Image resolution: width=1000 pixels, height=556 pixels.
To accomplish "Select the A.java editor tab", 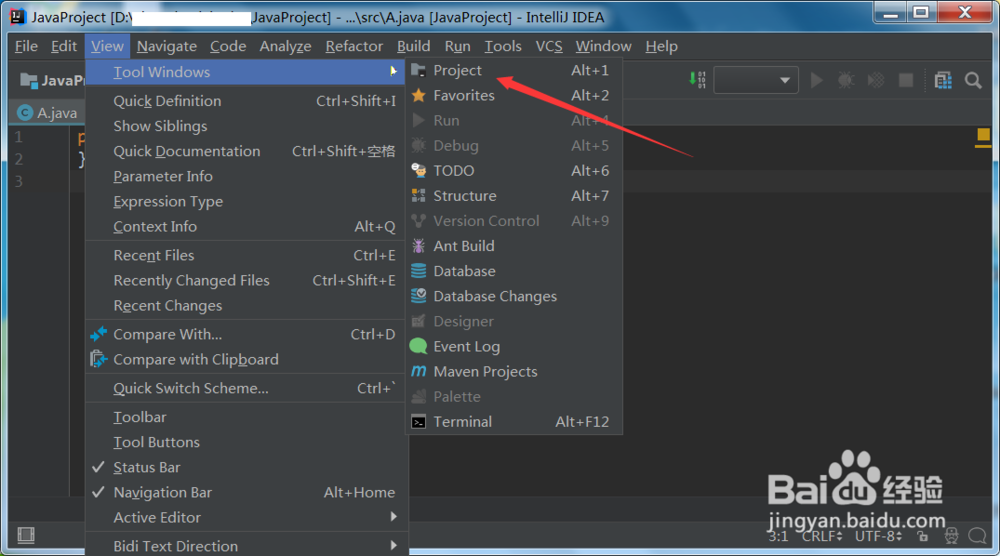I will [48, 113].
